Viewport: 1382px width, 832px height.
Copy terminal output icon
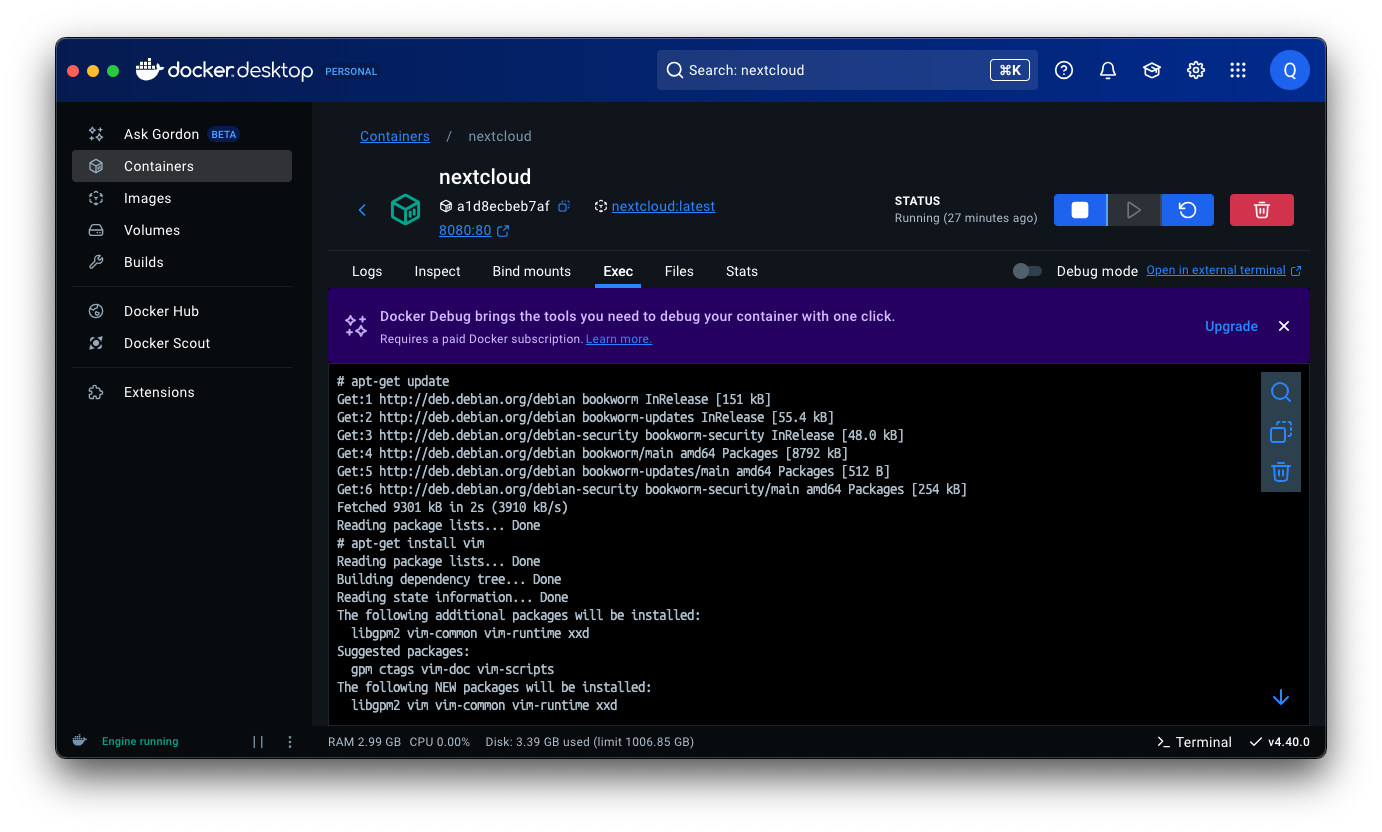coord(1281,432)
